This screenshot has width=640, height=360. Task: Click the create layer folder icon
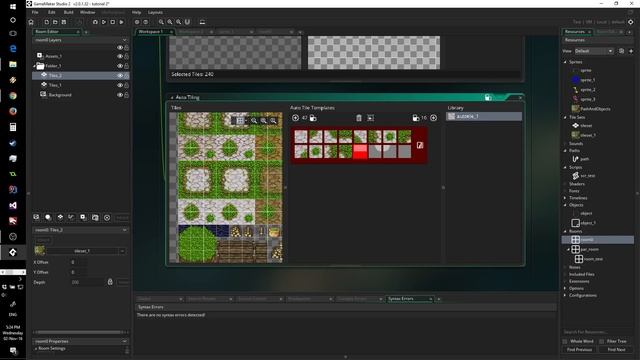click(95, 218)
